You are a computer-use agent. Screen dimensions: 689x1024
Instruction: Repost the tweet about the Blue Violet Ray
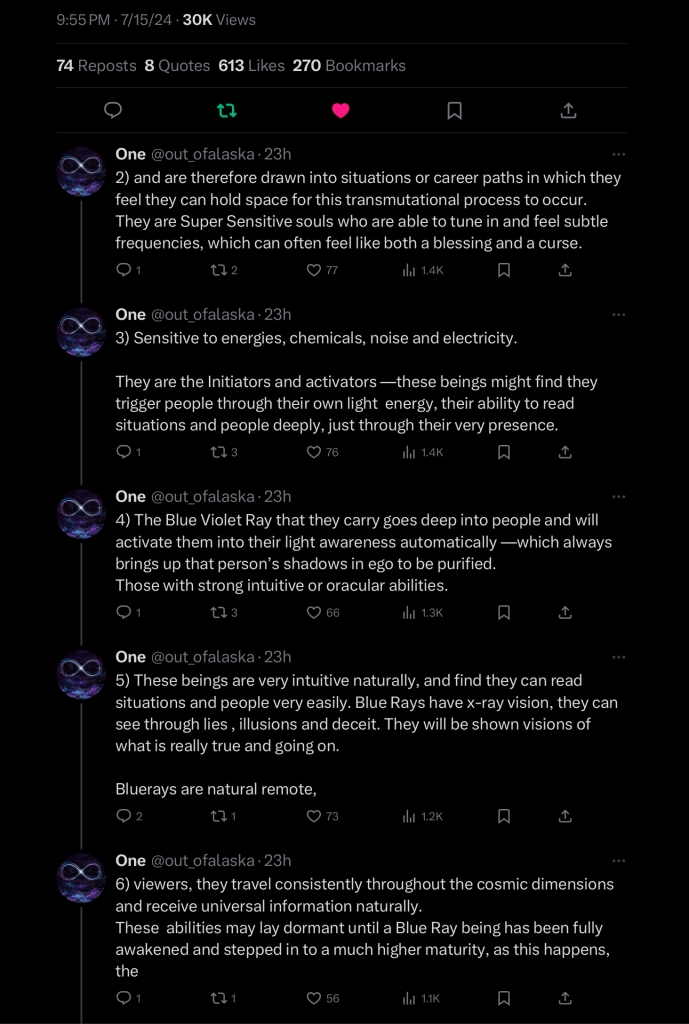218,612
